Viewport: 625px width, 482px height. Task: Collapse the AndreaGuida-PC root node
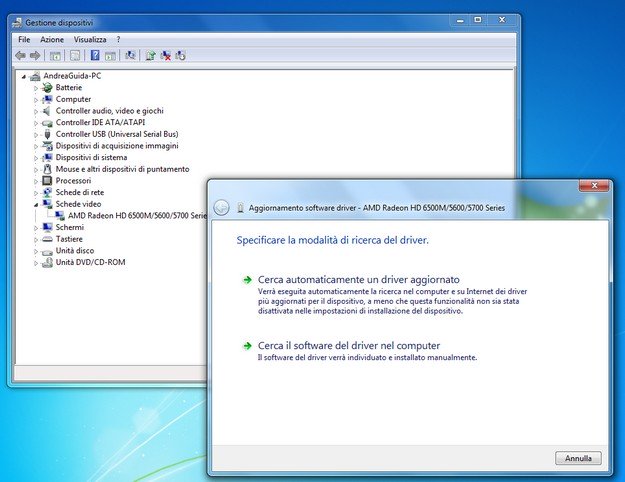pyautogui.click(x=24, y=76)
